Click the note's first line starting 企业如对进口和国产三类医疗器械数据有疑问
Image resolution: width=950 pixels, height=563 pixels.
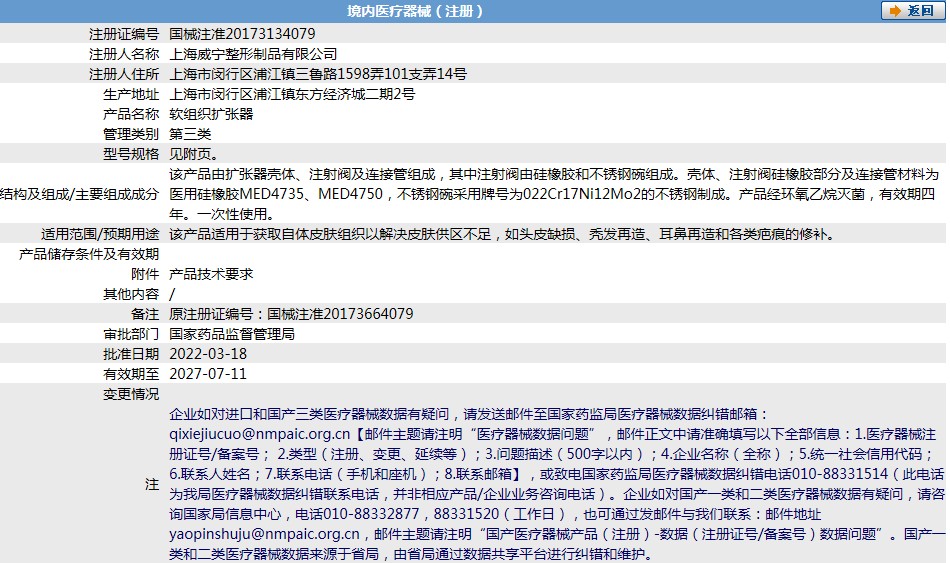click(x=468, y=414)
